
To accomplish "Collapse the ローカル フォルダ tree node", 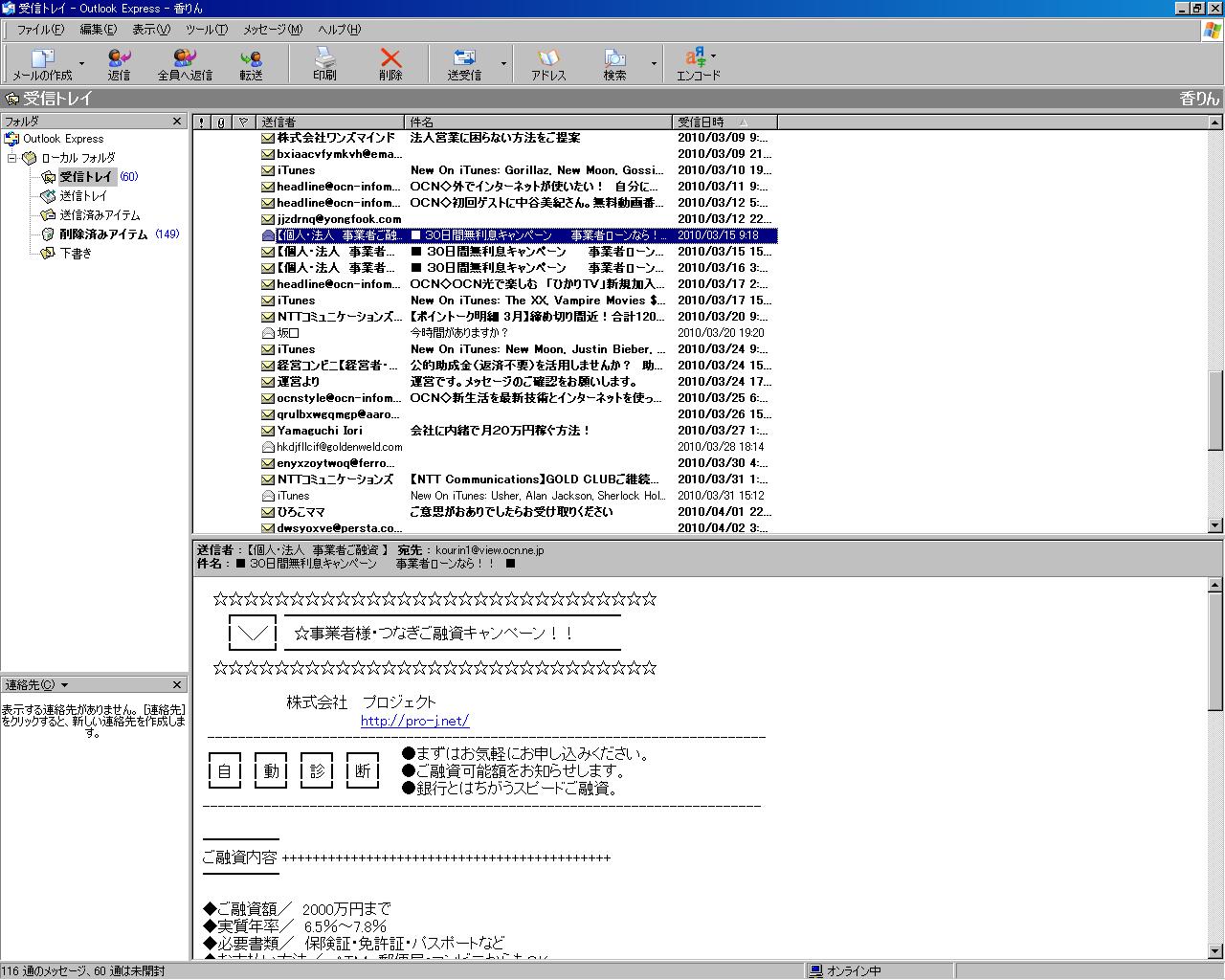I will (x=12, y=158).
